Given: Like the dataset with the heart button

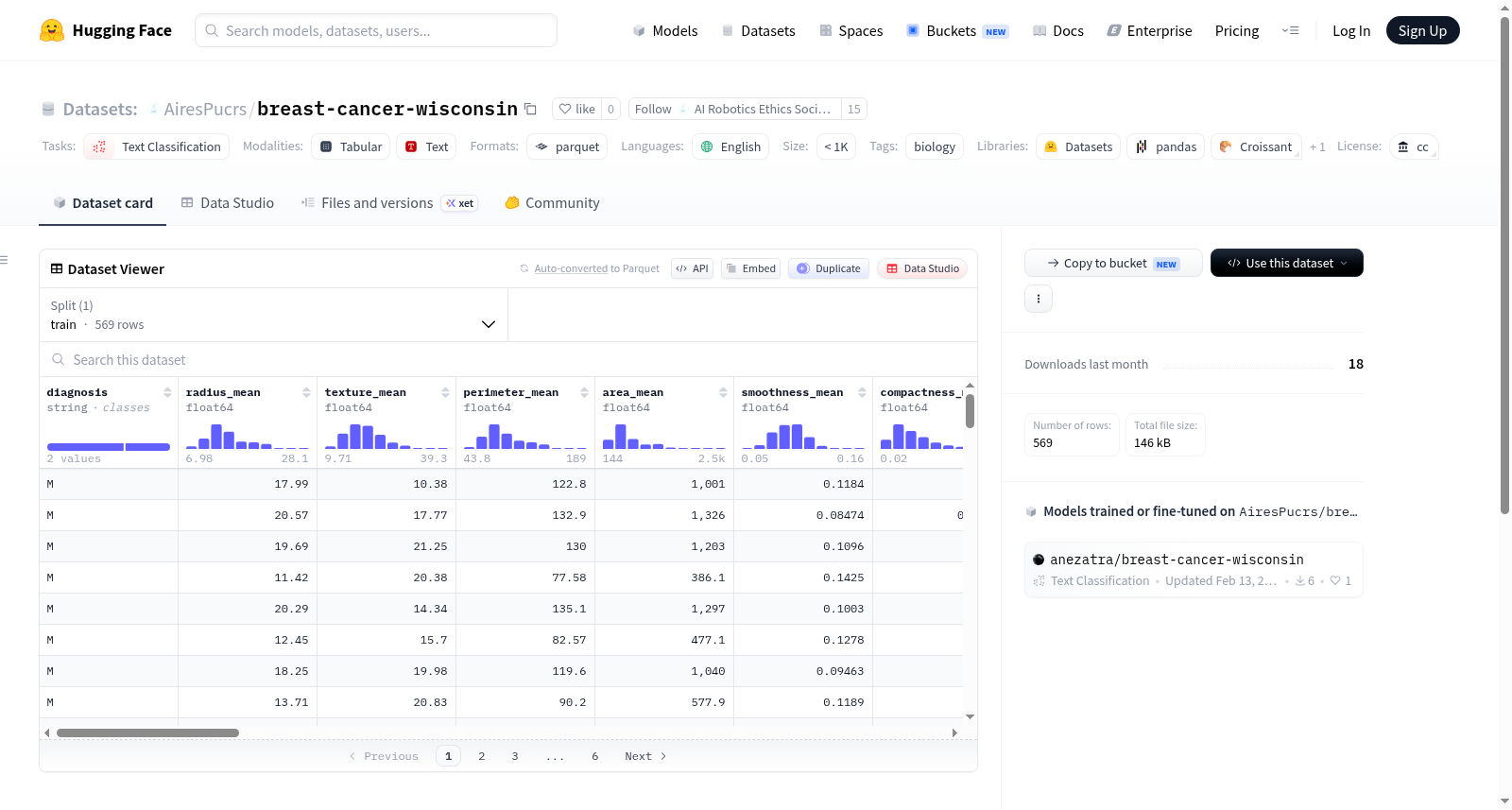Looking at the screenshot, I should pos(577,110).
